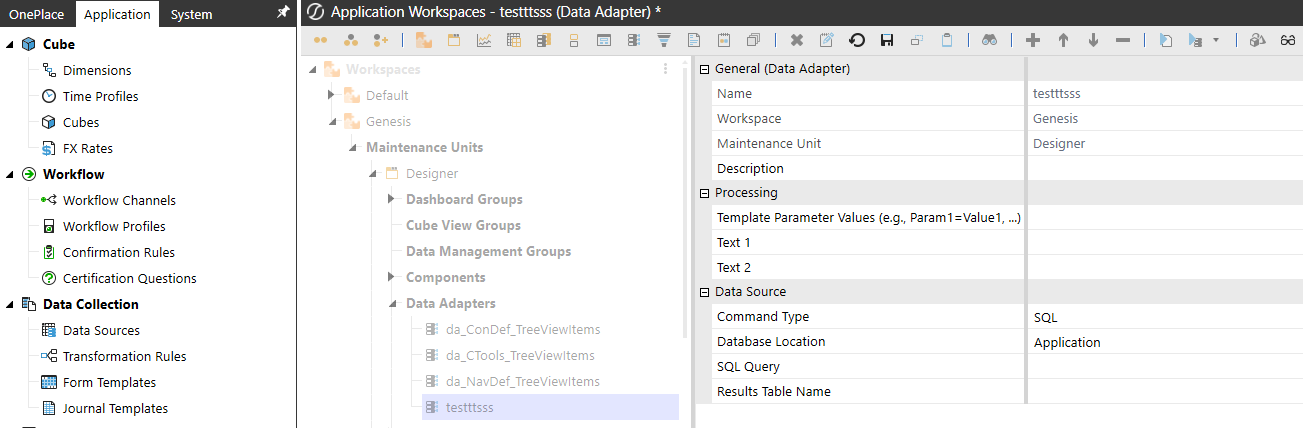Open Workflow Profiles in navigation
This screenshot has width=1303, height=428.
click(x=114, y=226)
